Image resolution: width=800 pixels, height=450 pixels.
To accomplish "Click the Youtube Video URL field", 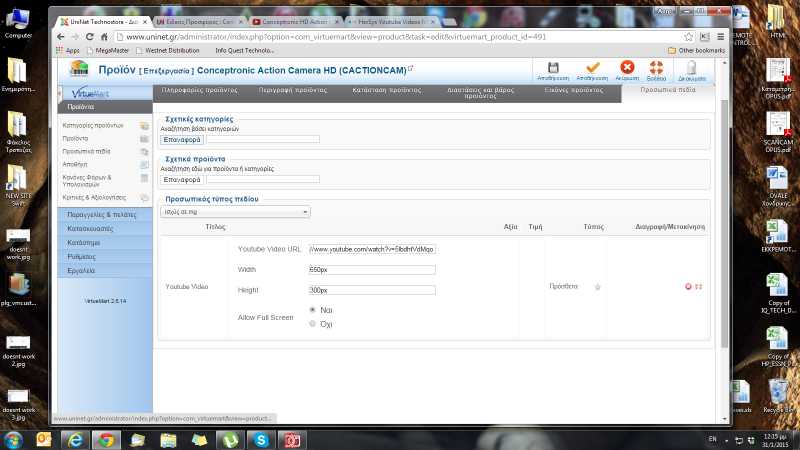I will (372, 249).
